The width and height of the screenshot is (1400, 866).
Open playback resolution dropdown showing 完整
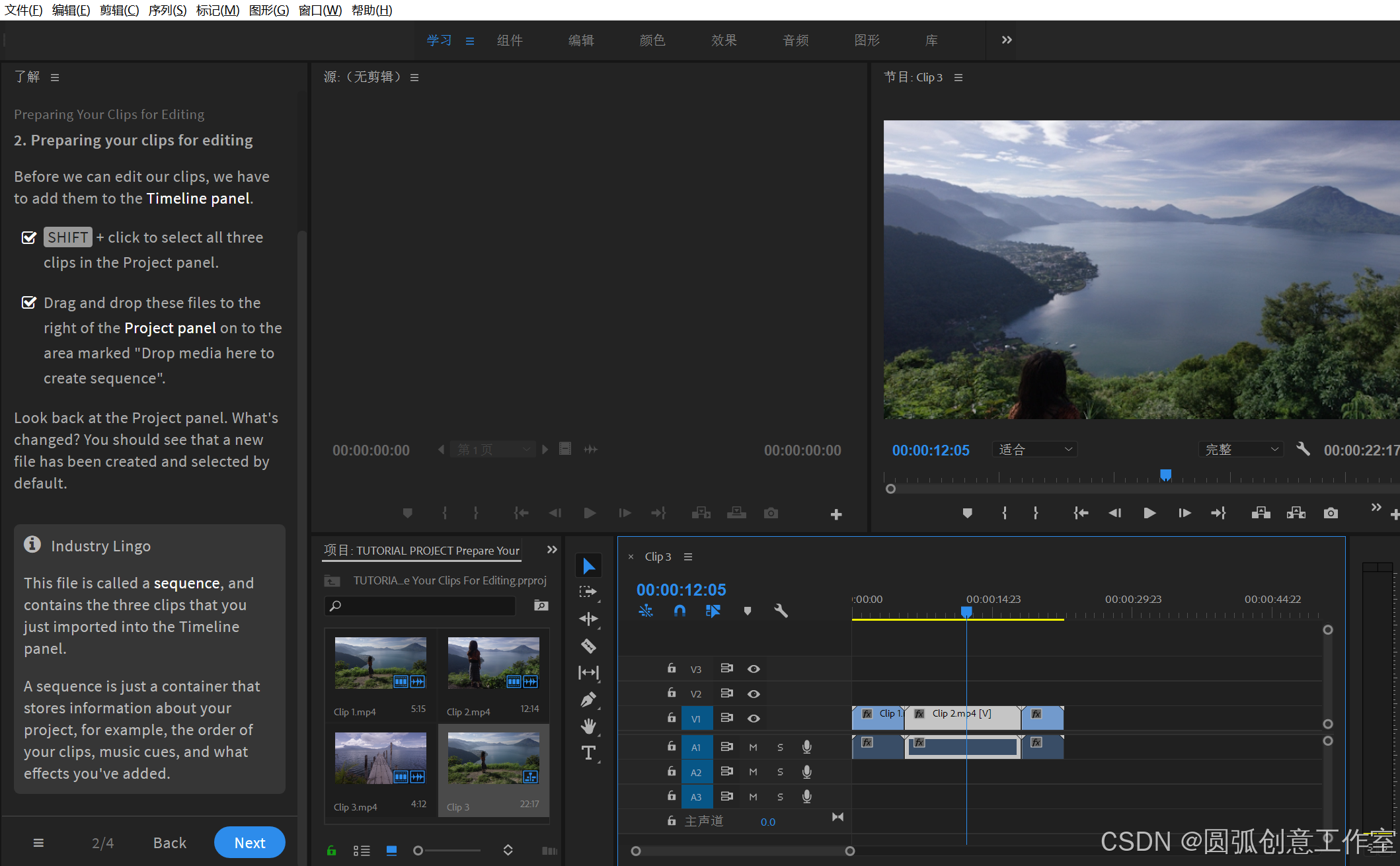(x=1241, y=450)
